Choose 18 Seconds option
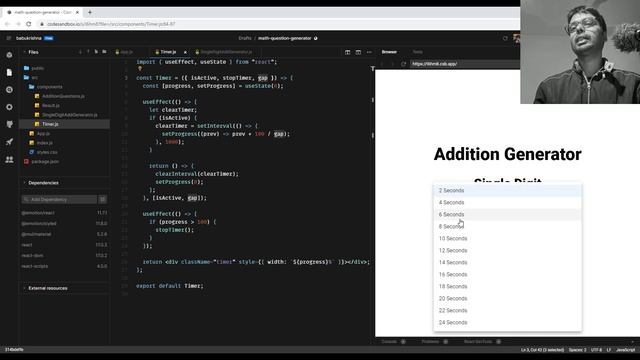 point(507,287)
